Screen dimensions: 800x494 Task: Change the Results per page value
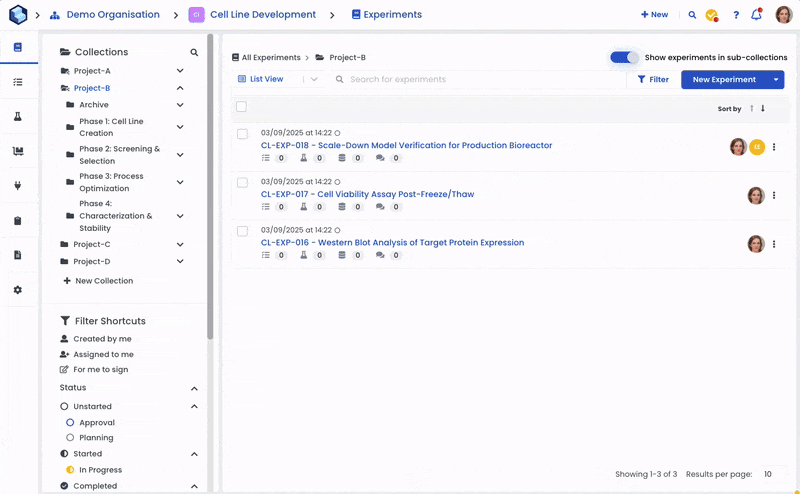coord(769,474)
